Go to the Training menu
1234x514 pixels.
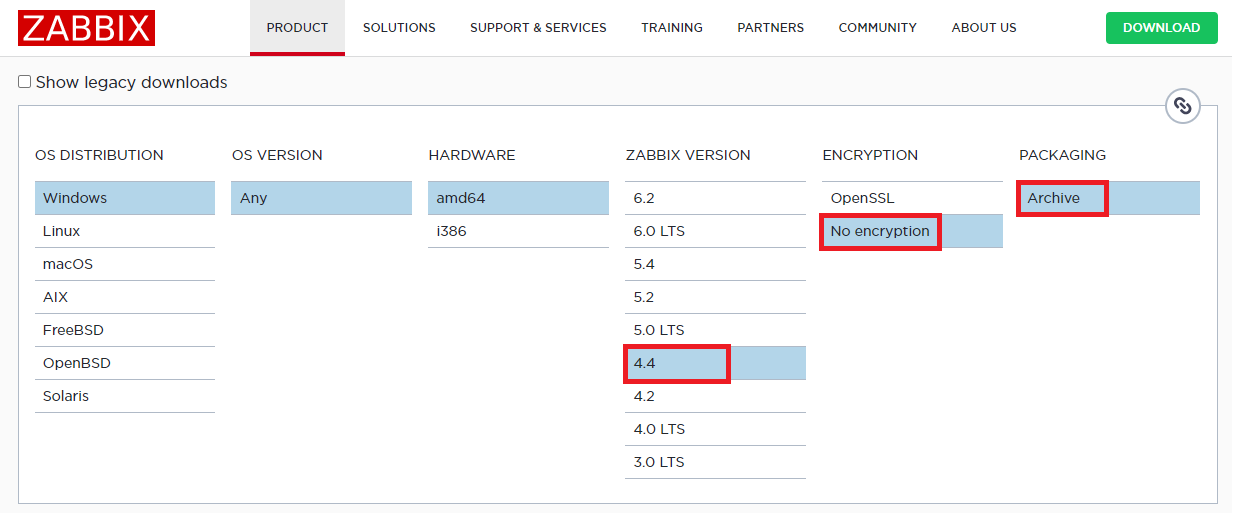672,28
